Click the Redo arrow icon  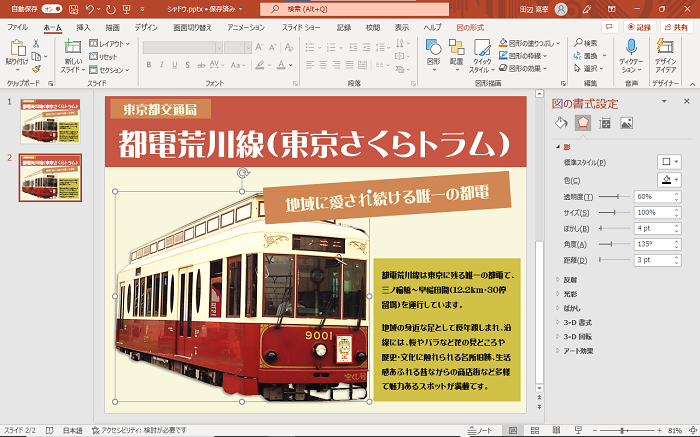[111, 9]
